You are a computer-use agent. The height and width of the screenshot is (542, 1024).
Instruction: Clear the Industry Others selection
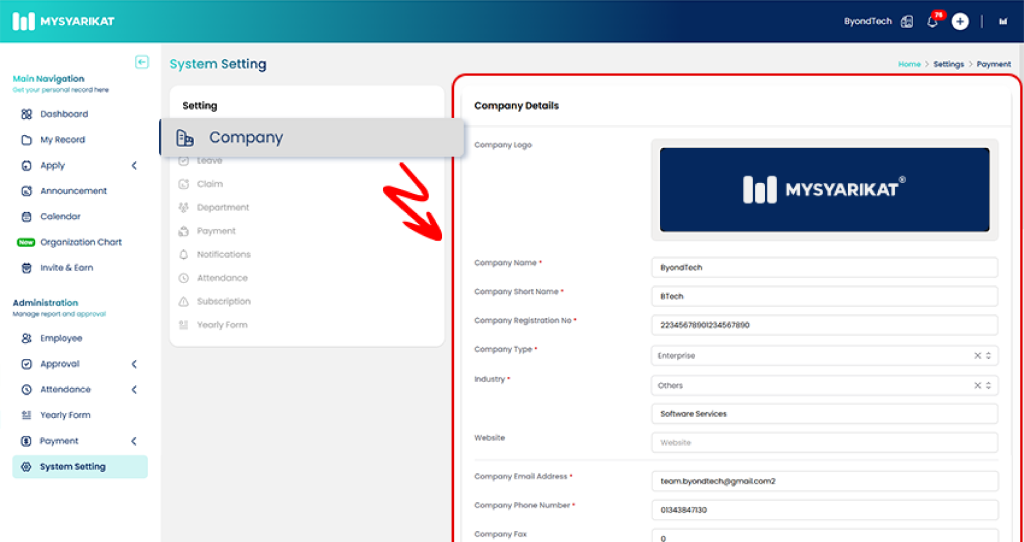[978, 385]
